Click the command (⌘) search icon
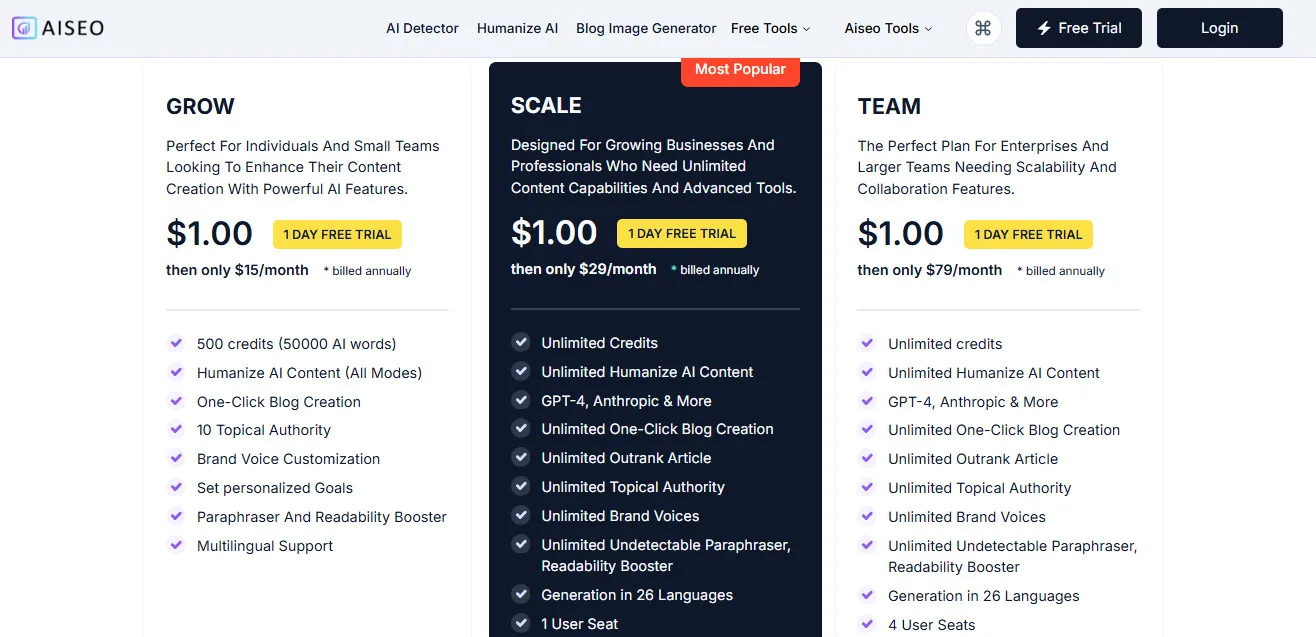Image resolution: width=1316 pixels, height=637 pixels. click(x=983, y=28)
